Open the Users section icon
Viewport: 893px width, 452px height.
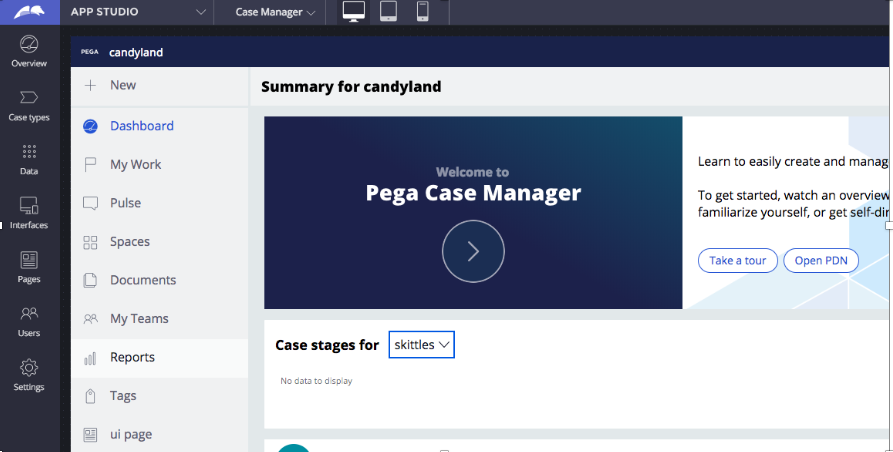29,313
